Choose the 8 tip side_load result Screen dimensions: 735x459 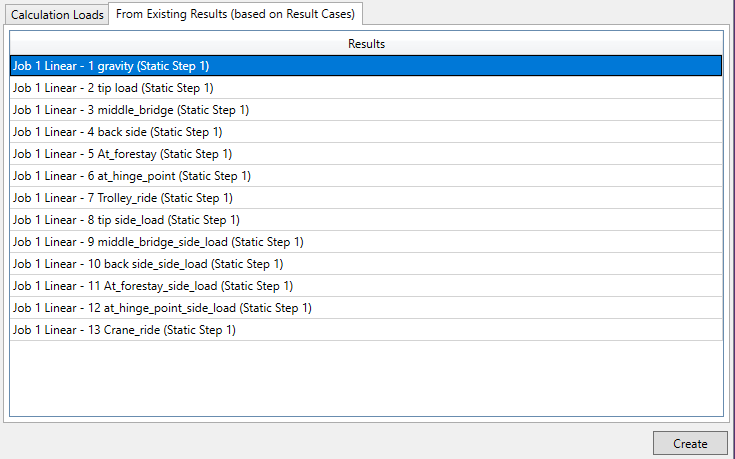click(366, 220)
